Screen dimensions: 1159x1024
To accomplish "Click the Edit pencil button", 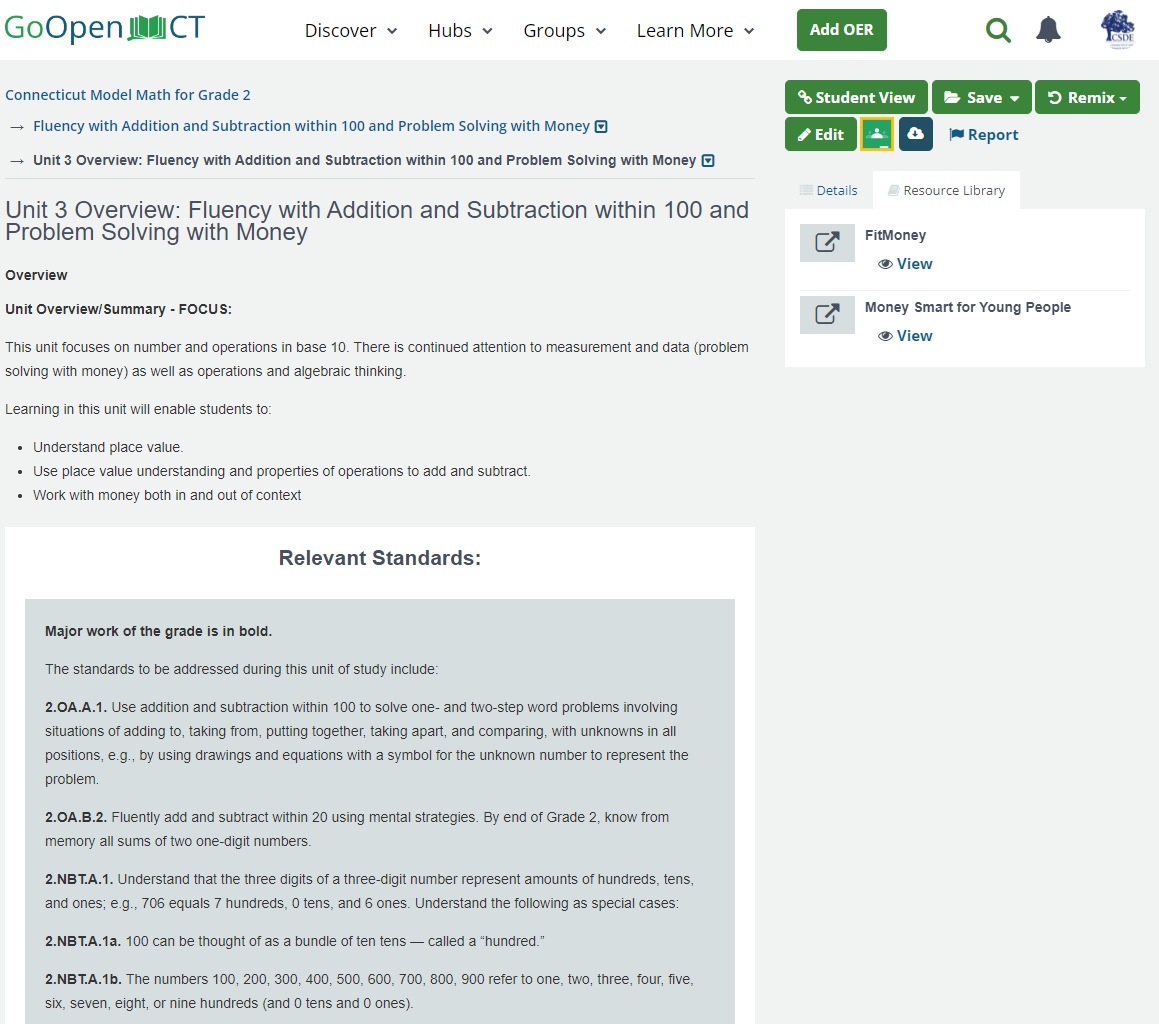I will click(820, 133).
